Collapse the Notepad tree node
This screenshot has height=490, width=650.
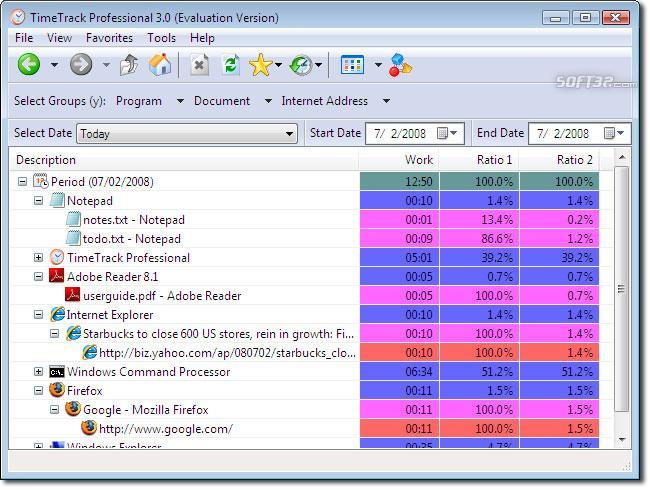[x=39, y=201]
